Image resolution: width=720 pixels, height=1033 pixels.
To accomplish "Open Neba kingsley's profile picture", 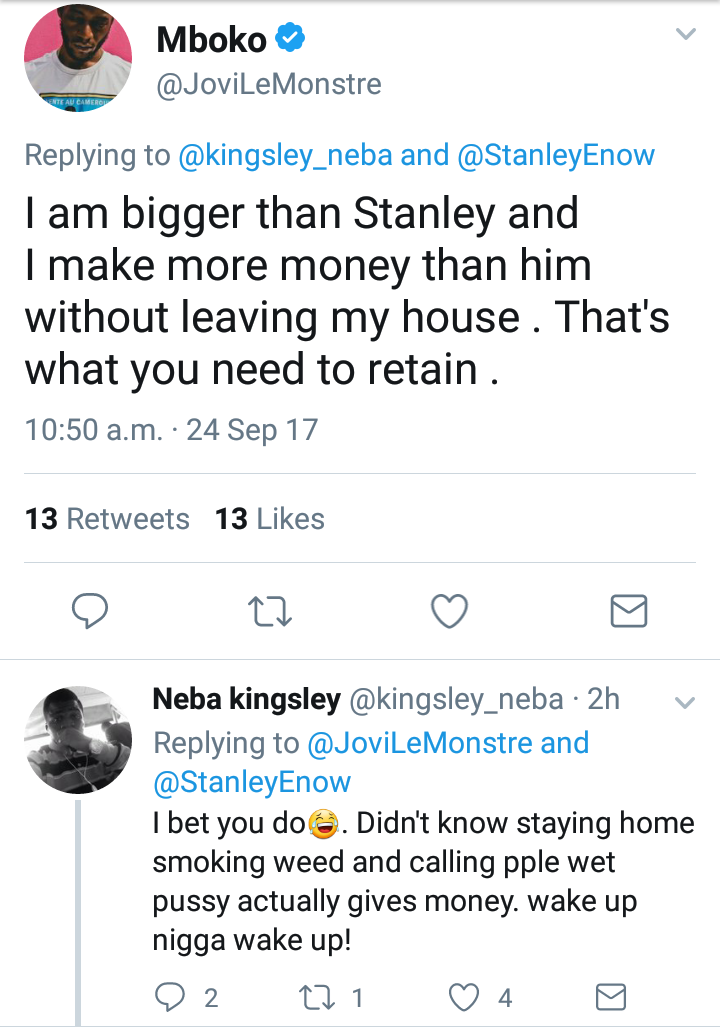I will point(78,739).
